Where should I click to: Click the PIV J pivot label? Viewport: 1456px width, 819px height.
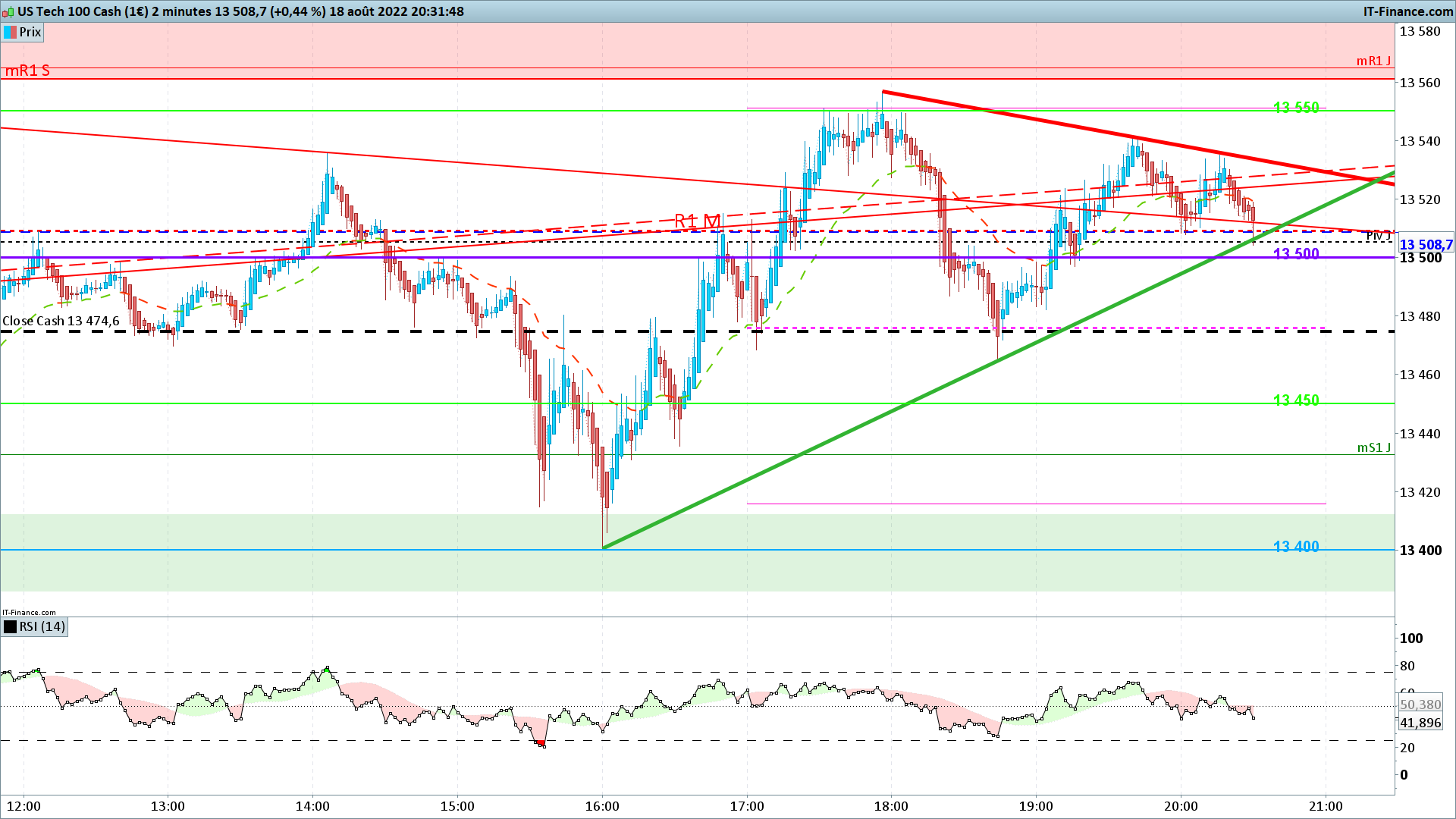tap(1378, 236)
